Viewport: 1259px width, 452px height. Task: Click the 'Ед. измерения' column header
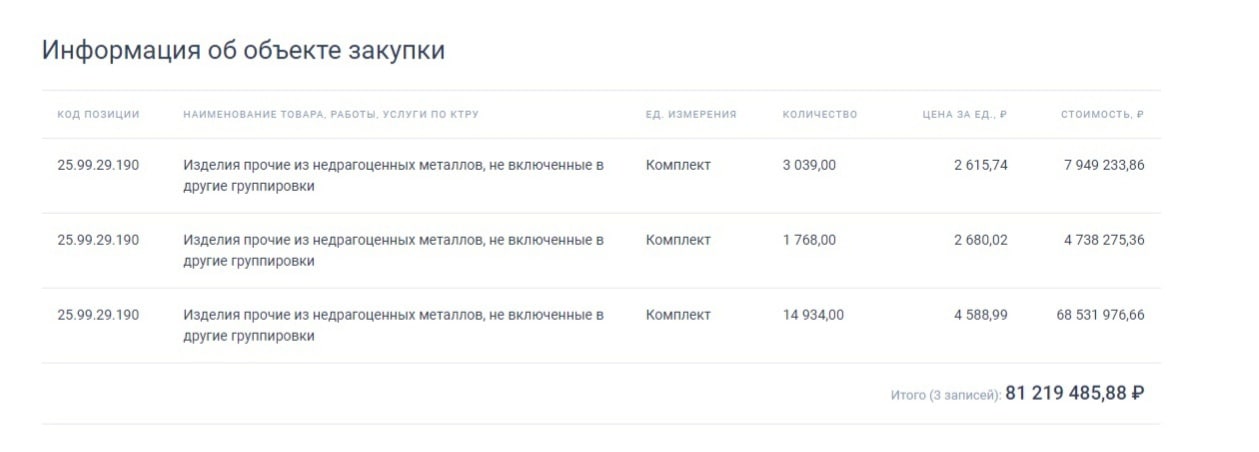pos(691,114)
